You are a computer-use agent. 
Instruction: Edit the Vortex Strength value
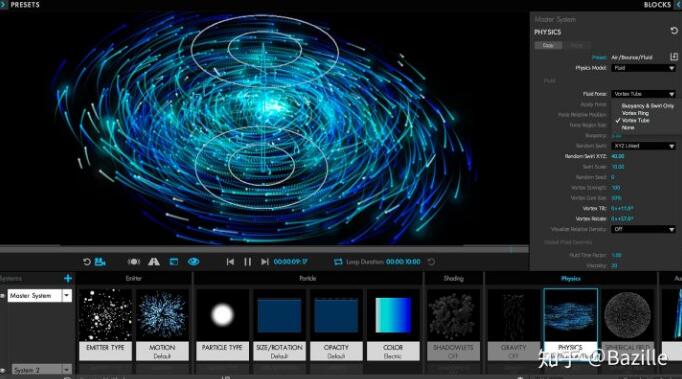pos(616,188)
